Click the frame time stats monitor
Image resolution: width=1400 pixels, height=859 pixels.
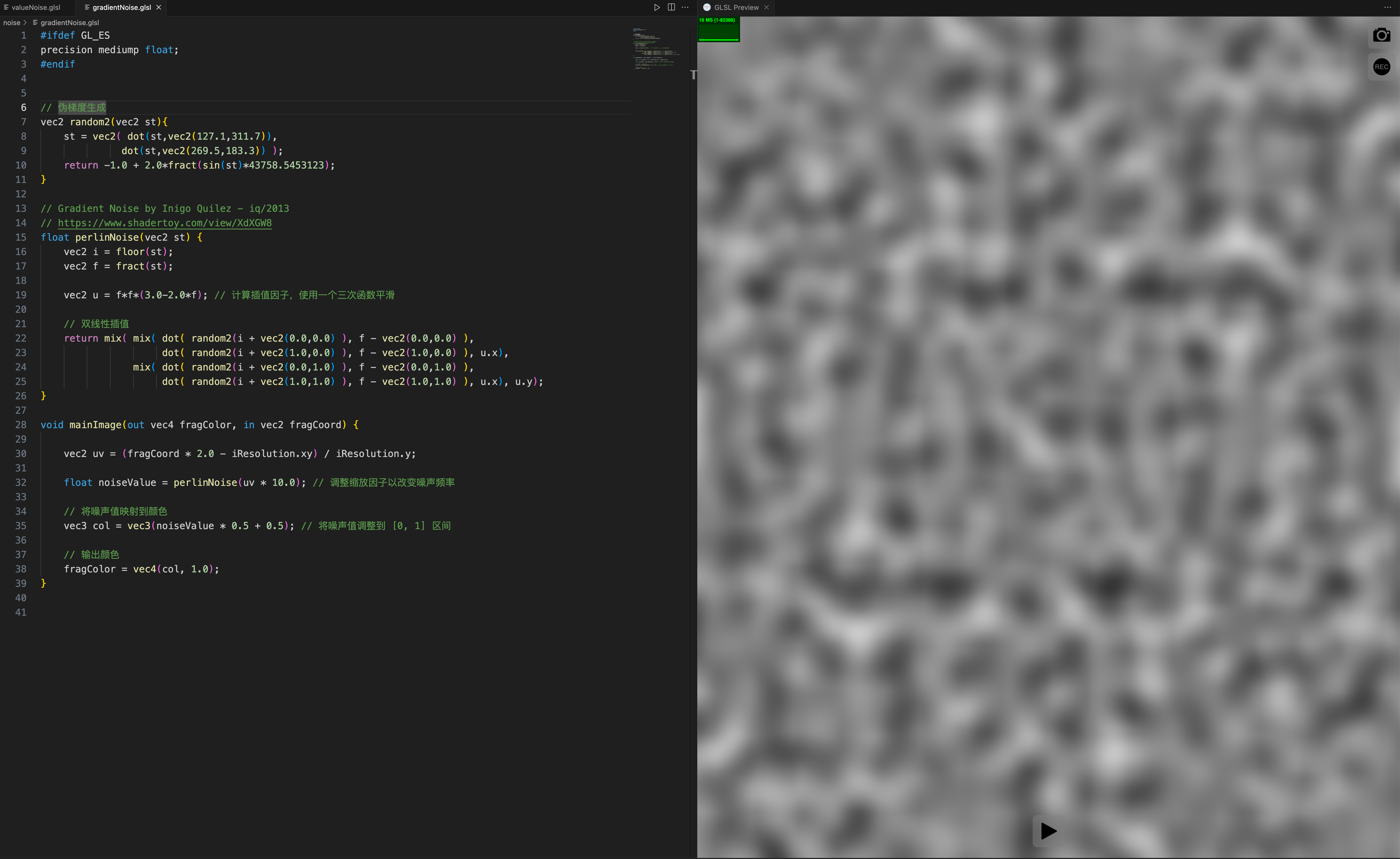coord(719,29)
